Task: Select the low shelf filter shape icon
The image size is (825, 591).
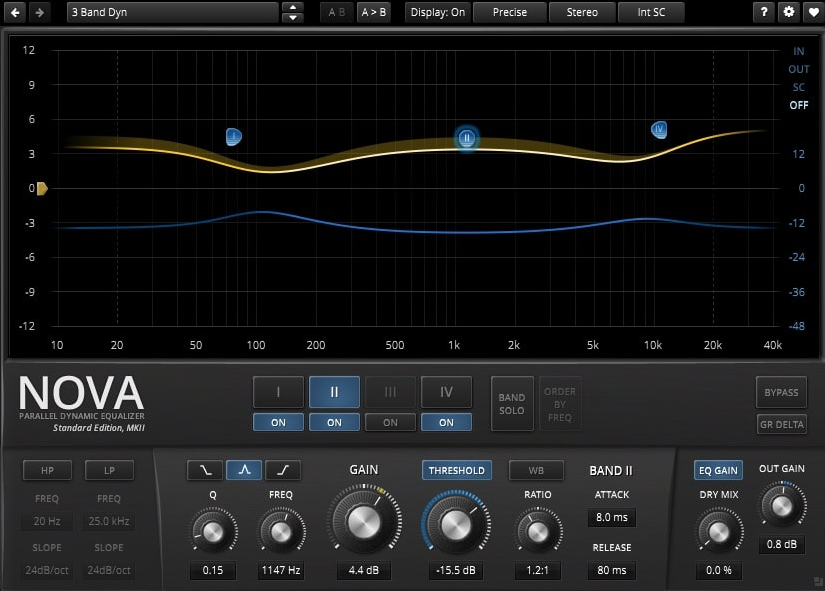Action: tap(205, 470)
